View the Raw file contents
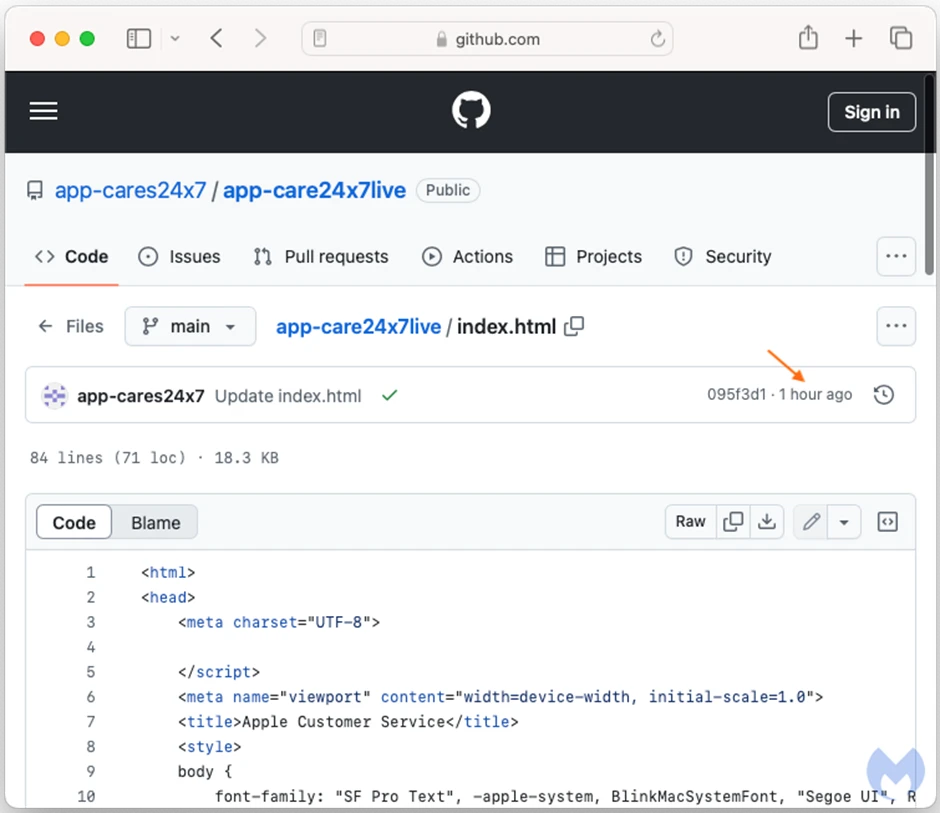 (690, 521)
